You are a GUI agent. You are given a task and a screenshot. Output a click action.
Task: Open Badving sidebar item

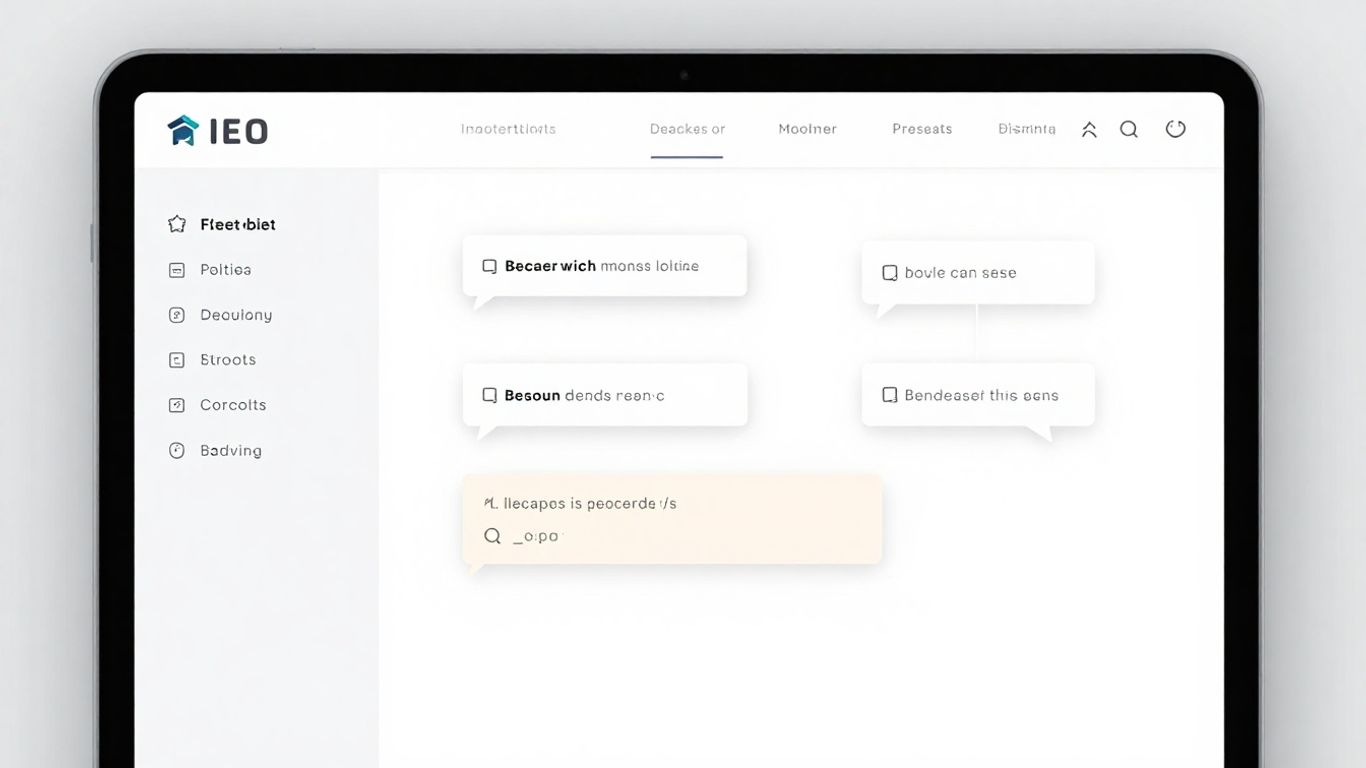(231, 451)
